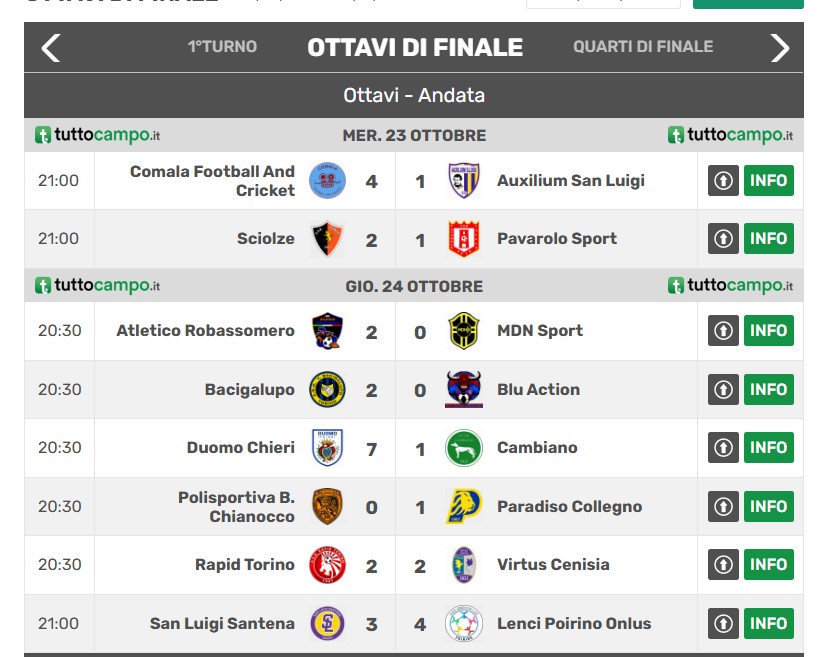The image size is (825, 657).
Task: Switch to QUARTI DI FINALE tab
Action: point(643,47)
